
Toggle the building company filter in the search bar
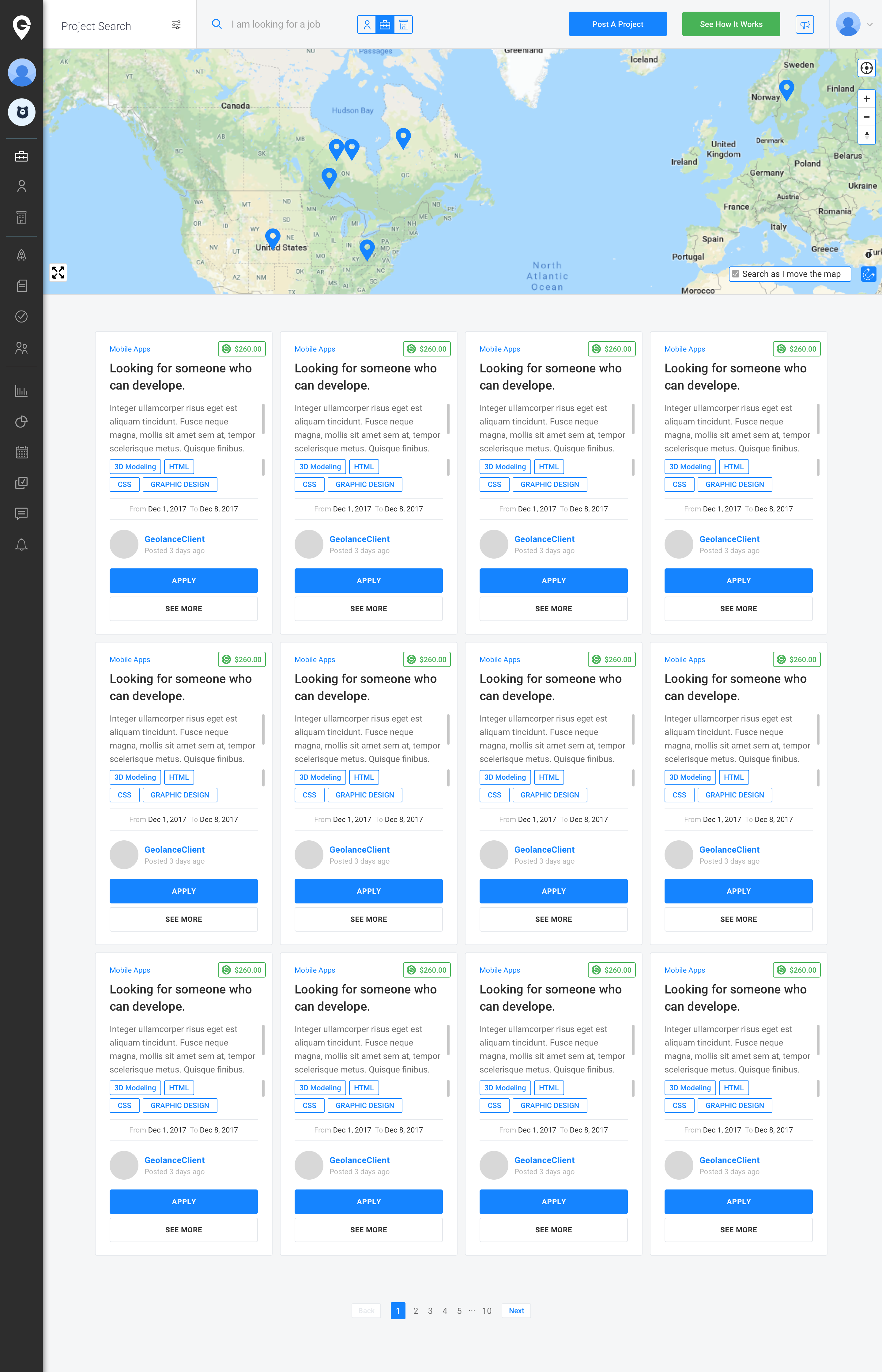(x=403, y=24)
